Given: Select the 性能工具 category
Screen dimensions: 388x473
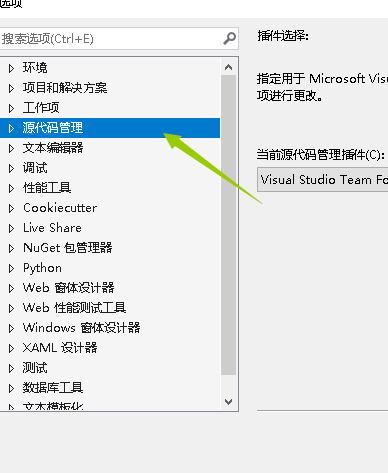Looking at the screenshot, I should (47, 188).
